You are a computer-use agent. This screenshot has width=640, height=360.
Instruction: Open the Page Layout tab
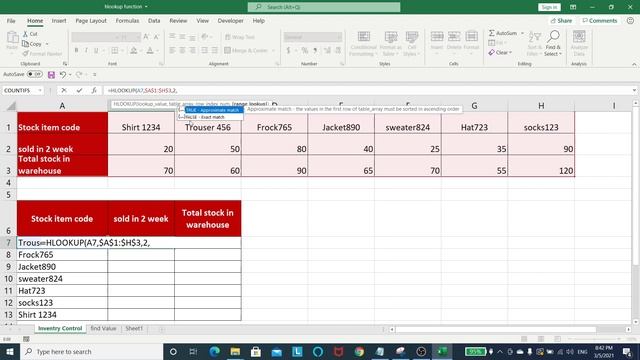point(91,20)
